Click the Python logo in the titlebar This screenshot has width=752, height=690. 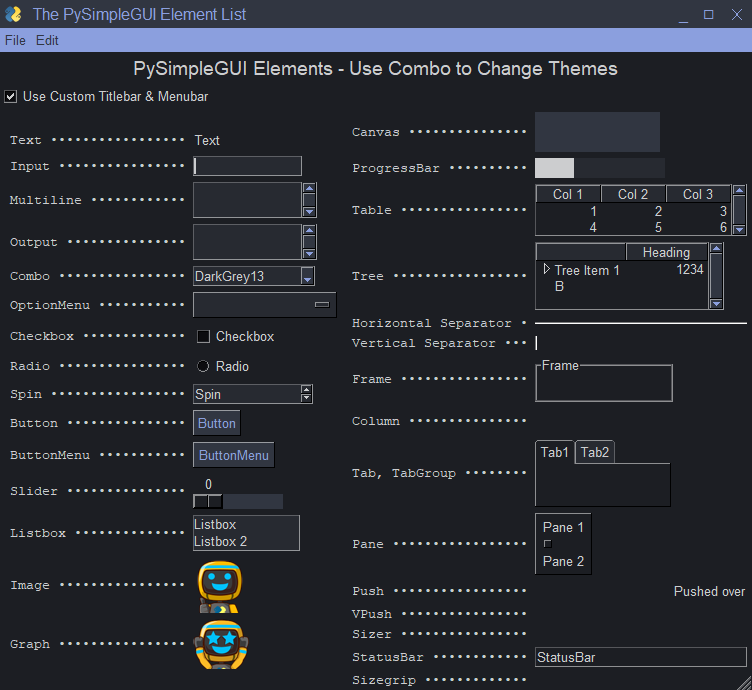(x=14, y=14)
